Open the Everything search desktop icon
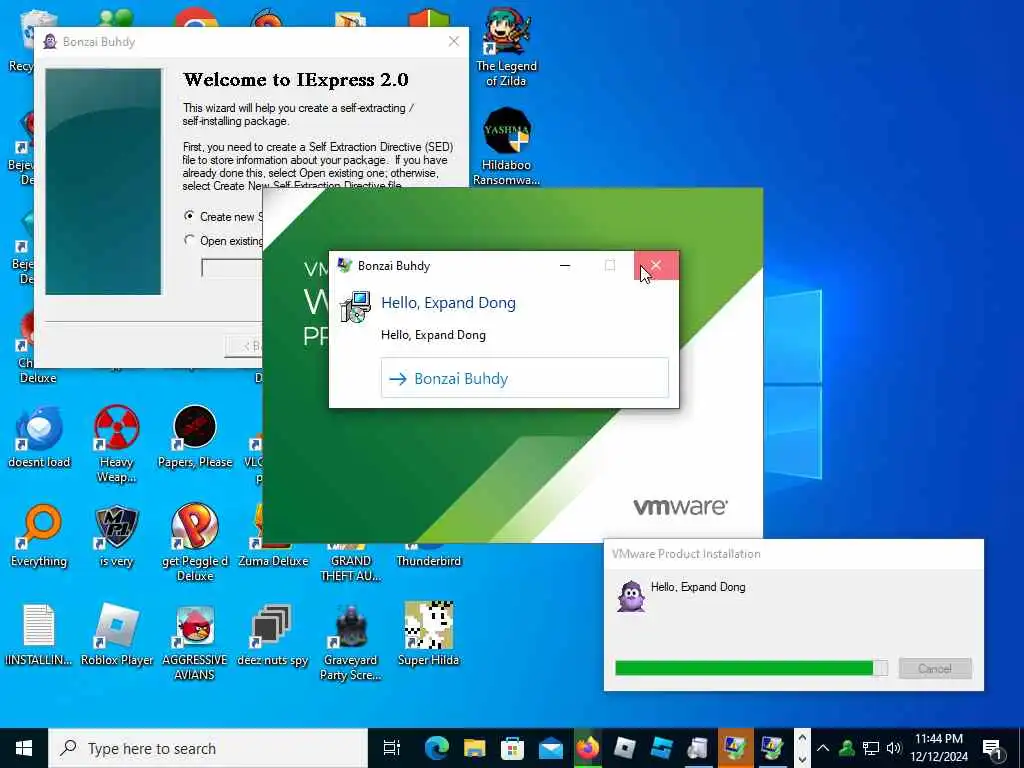The width and height of the screenshot is (1024, 768). pyautogui.click(x=39, y=536)
